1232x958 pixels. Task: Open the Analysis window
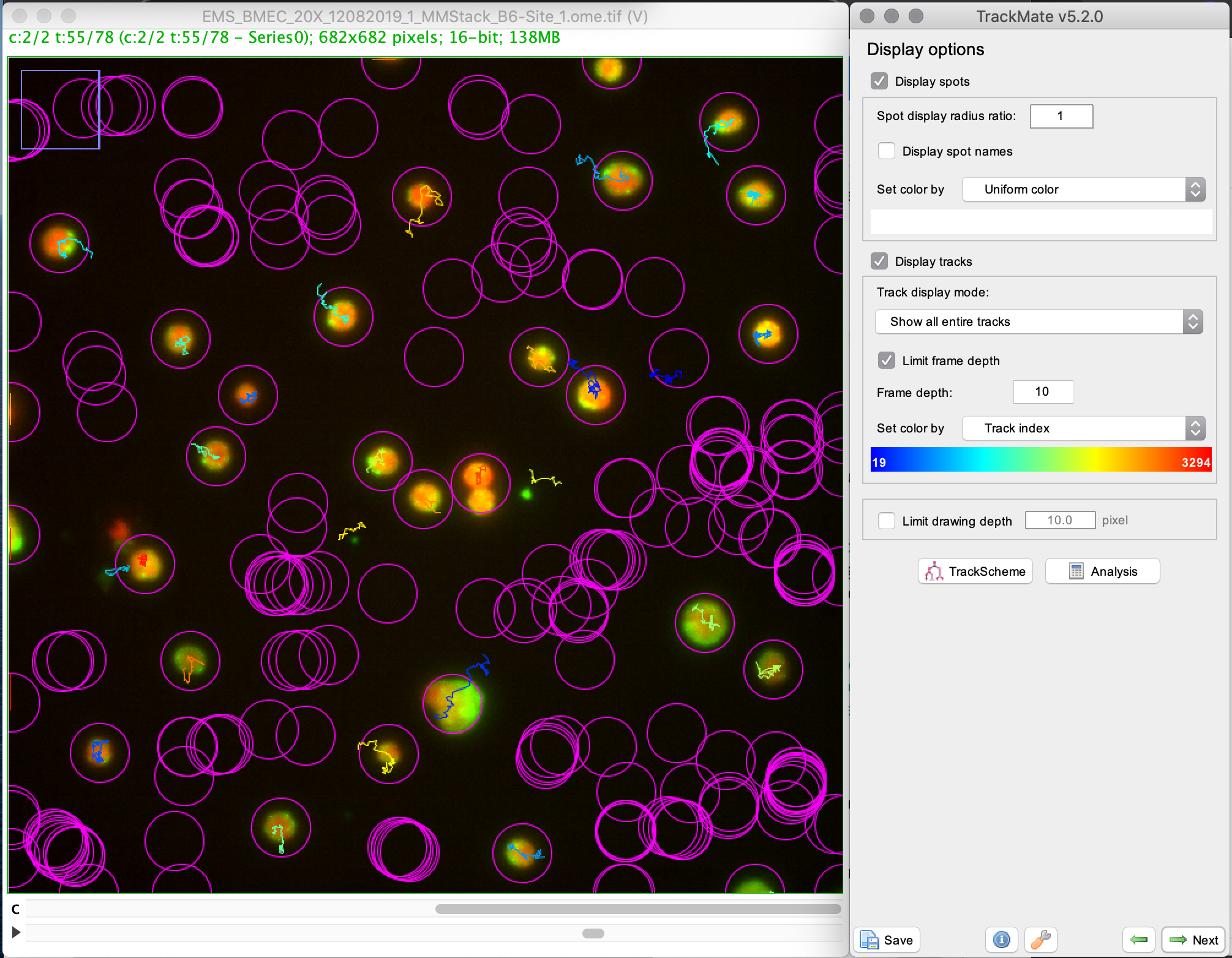(1102, 571)
